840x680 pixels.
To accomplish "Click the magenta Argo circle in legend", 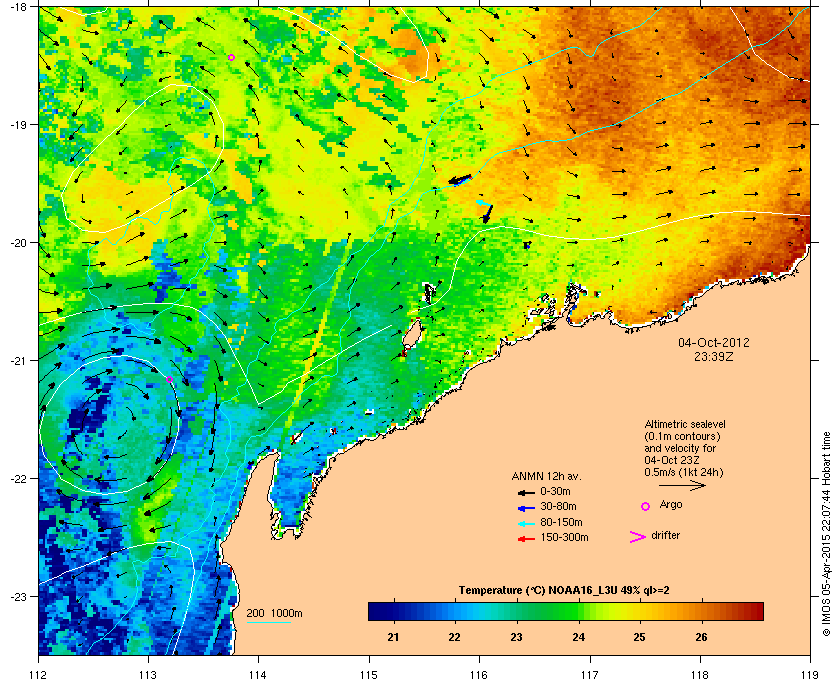I will [x=646, y=506].
